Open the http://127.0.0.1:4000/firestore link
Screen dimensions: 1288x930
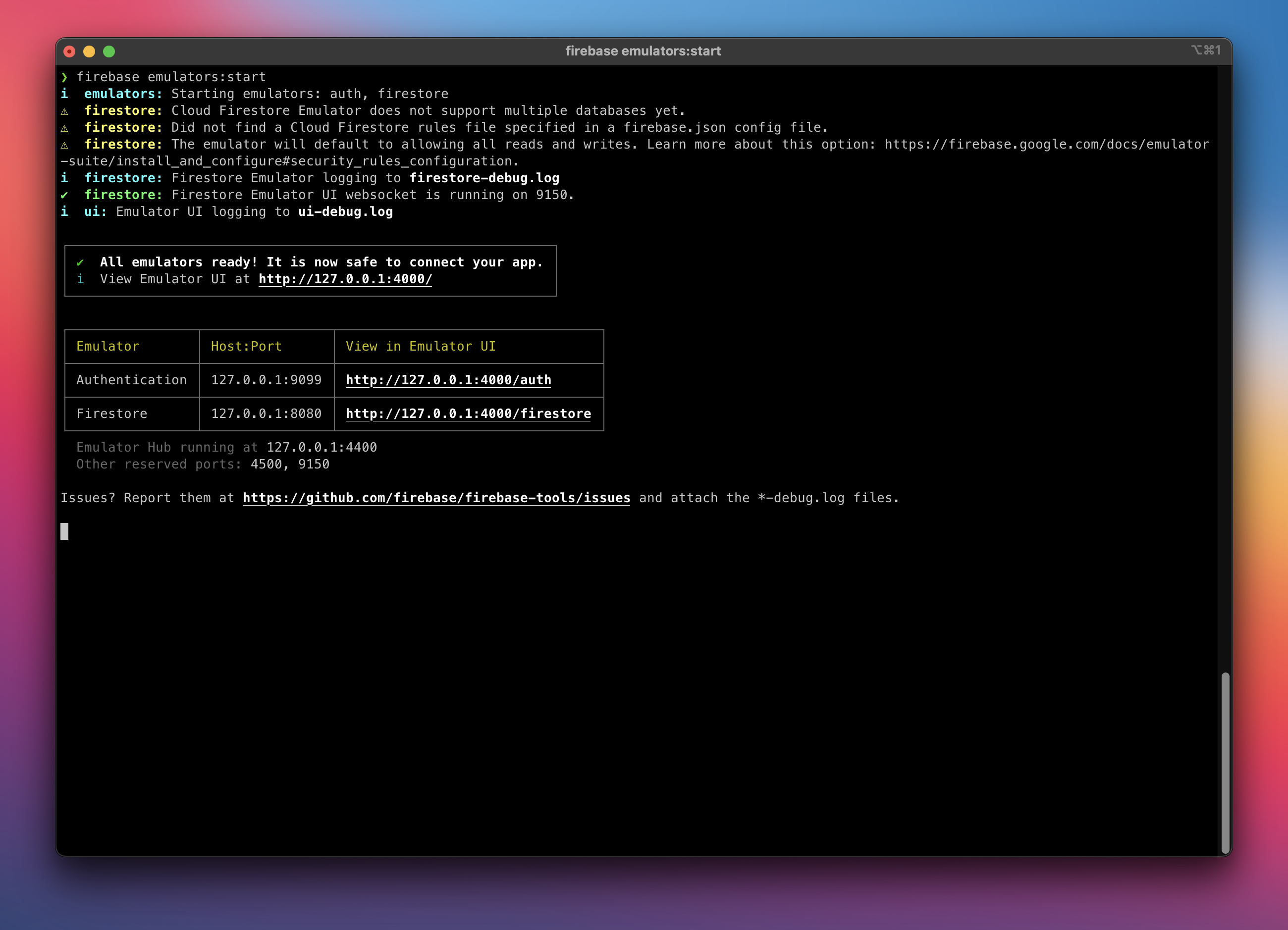[x=468, y=414]
